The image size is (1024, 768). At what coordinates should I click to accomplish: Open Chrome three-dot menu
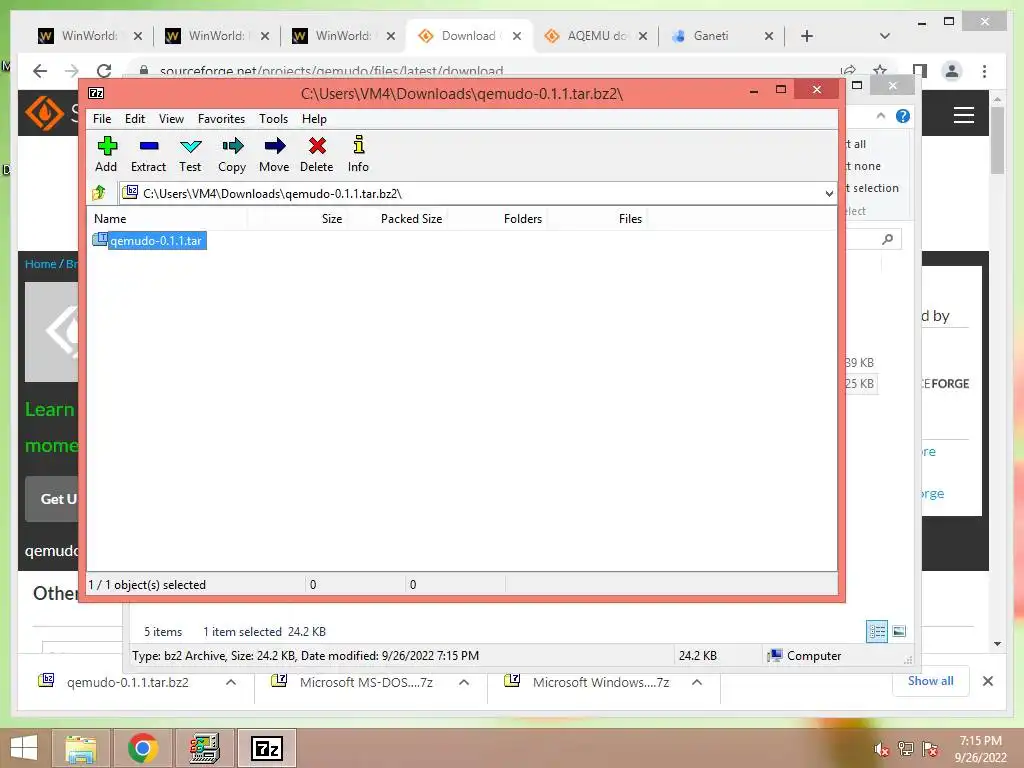[984, 71]
